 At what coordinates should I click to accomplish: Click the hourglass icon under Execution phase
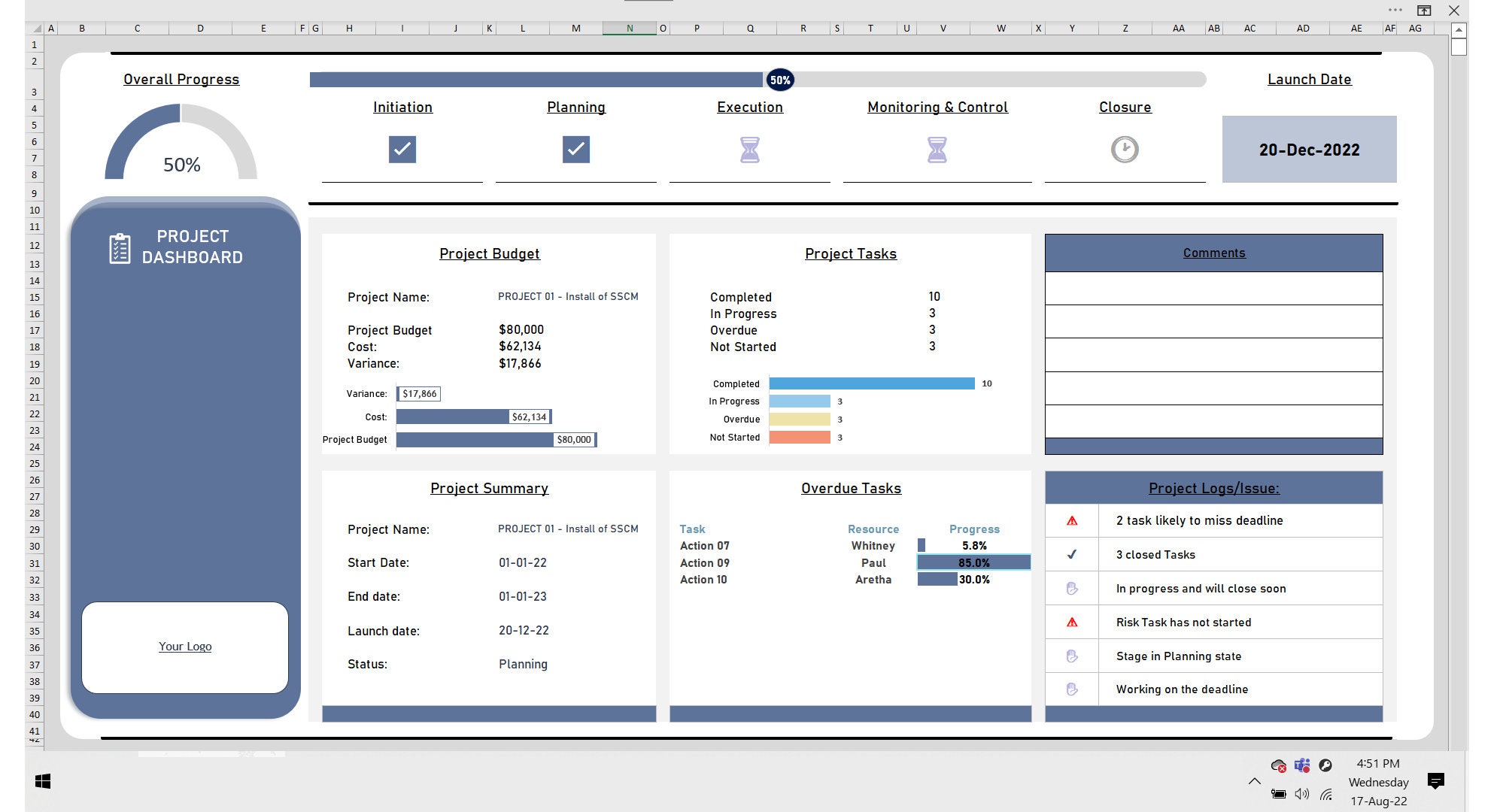(749, 149)
